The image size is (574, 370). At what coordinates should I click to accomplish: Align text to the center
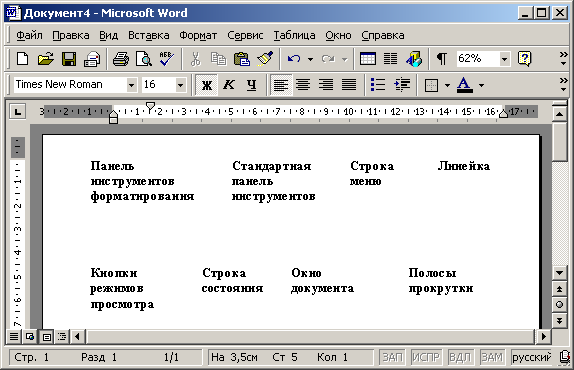click(303, 85)
